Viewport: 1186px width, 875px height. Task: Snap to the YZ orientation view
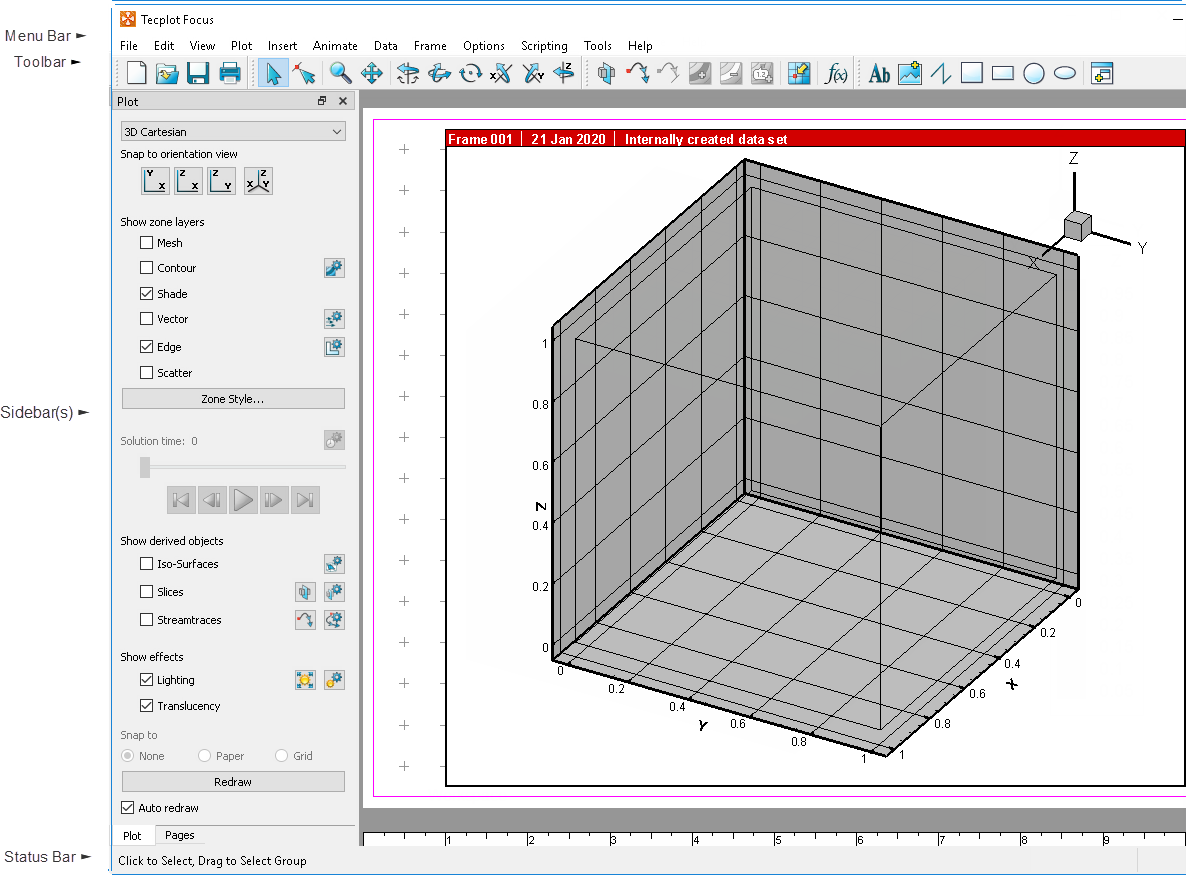222,181
